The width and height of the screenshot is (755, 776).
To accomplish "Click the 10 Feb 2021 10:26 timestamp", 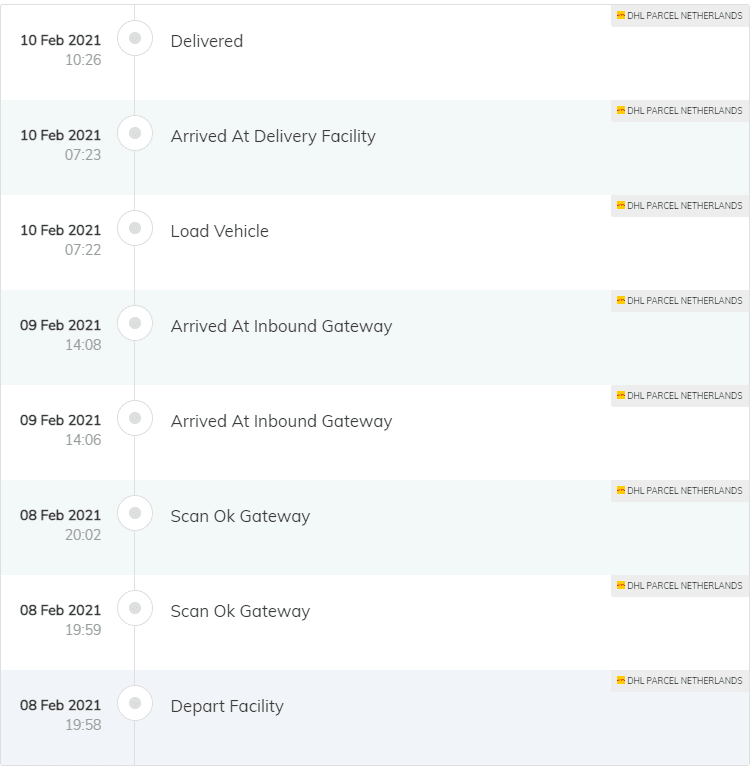I will click(61, 50).
